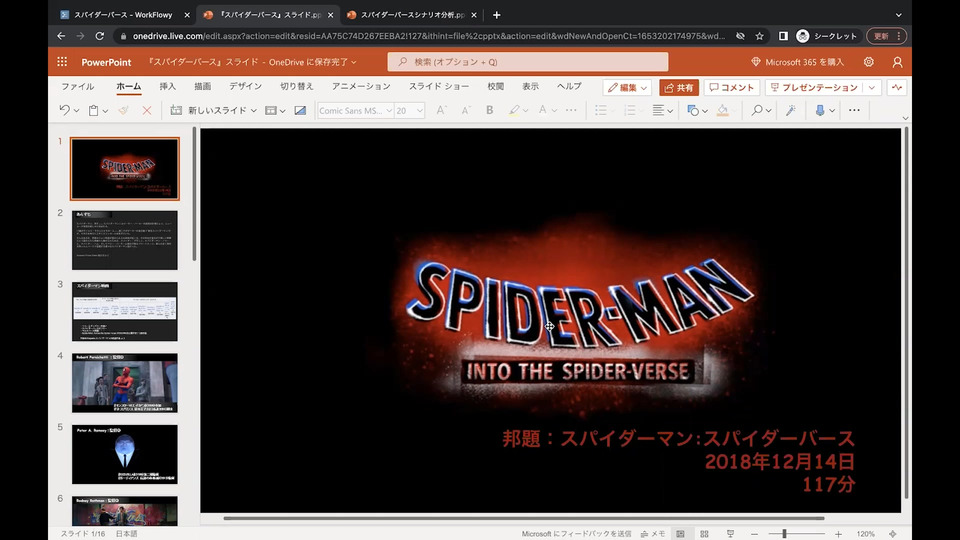960x540 pixels.
Task: Expand the shapes dropdown arrow
Action: click(x=705, y=111)
